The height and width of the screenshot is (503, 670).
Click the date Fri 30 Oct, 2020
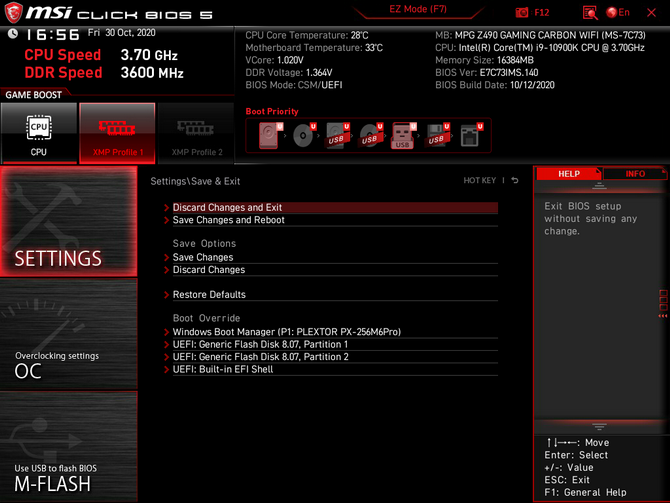[x=122, y=33]
